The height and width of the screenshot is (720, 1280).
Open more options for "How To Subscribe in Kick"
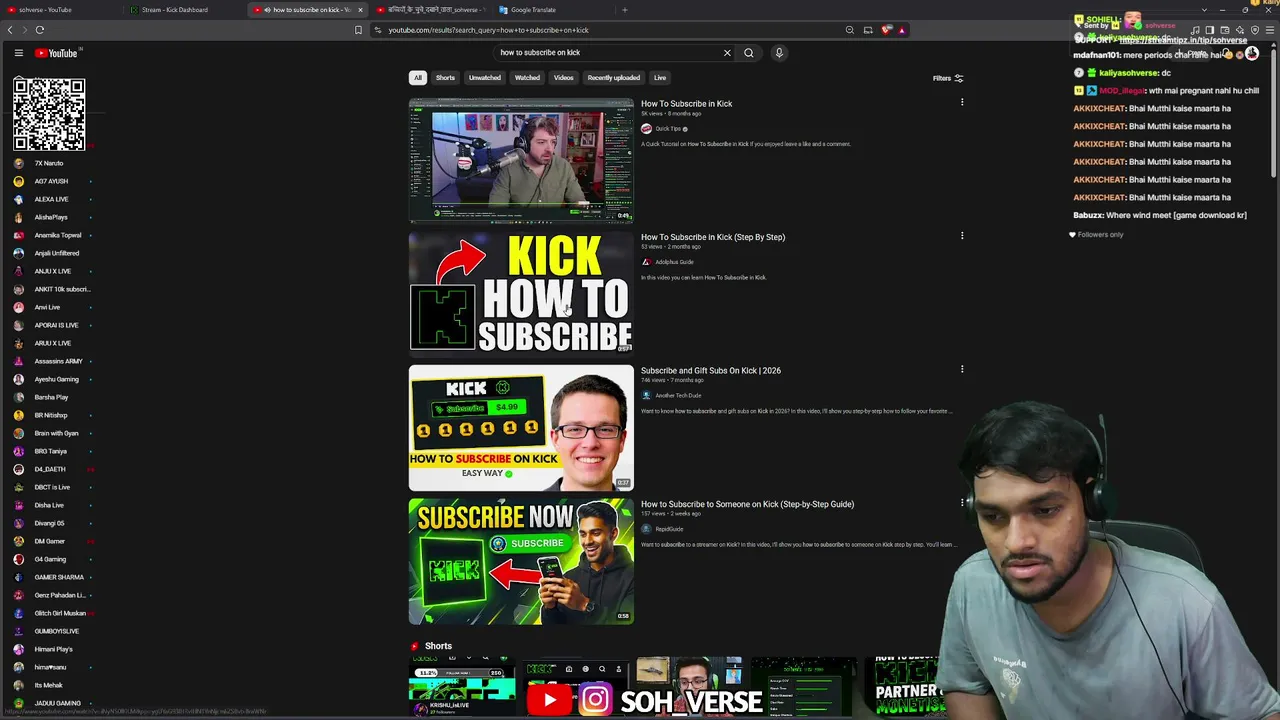962,102
